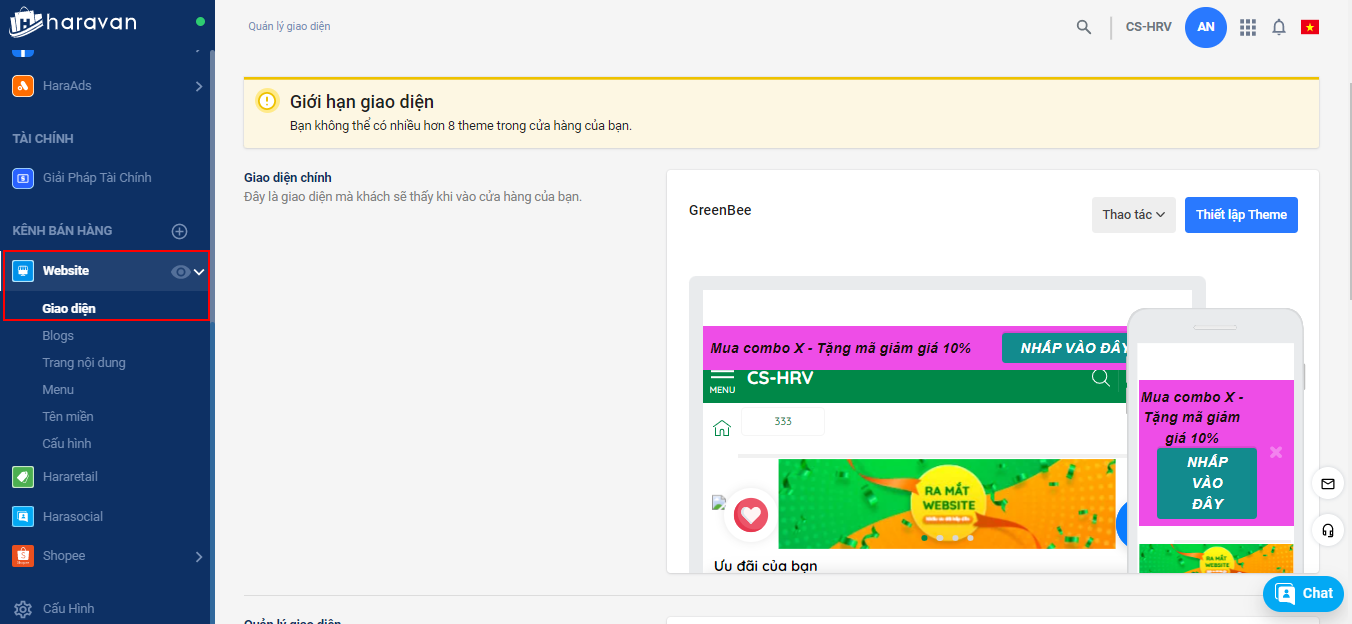The width and height of the screenshot is (1352, 624).
Task: Click the AN user avatar
Action: click(x=1206, y=27)
